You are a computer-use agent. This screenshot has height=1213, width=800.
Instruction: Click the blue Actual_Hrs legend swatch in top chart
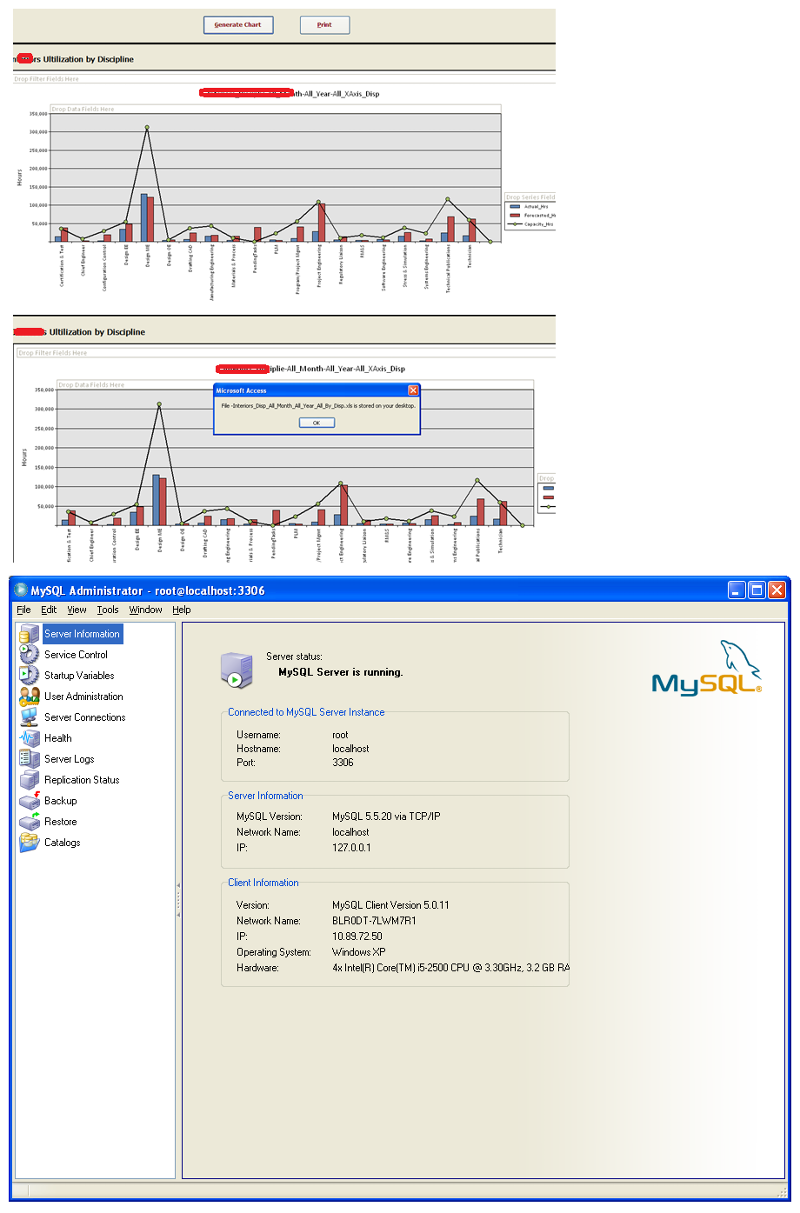click(514, 206)
